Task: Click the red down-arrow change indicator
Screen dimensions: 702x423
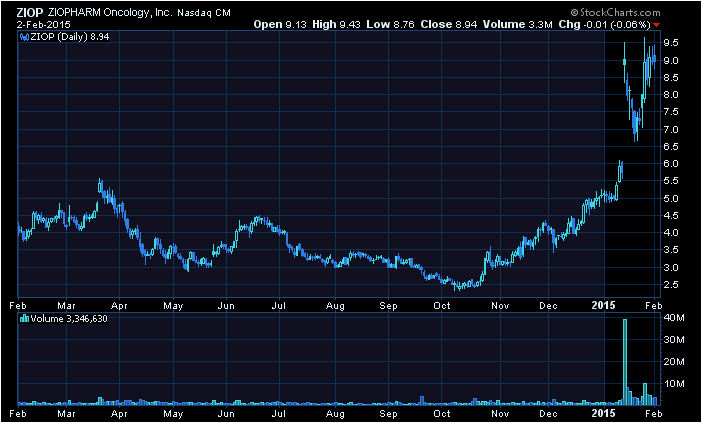Action: 656,25
